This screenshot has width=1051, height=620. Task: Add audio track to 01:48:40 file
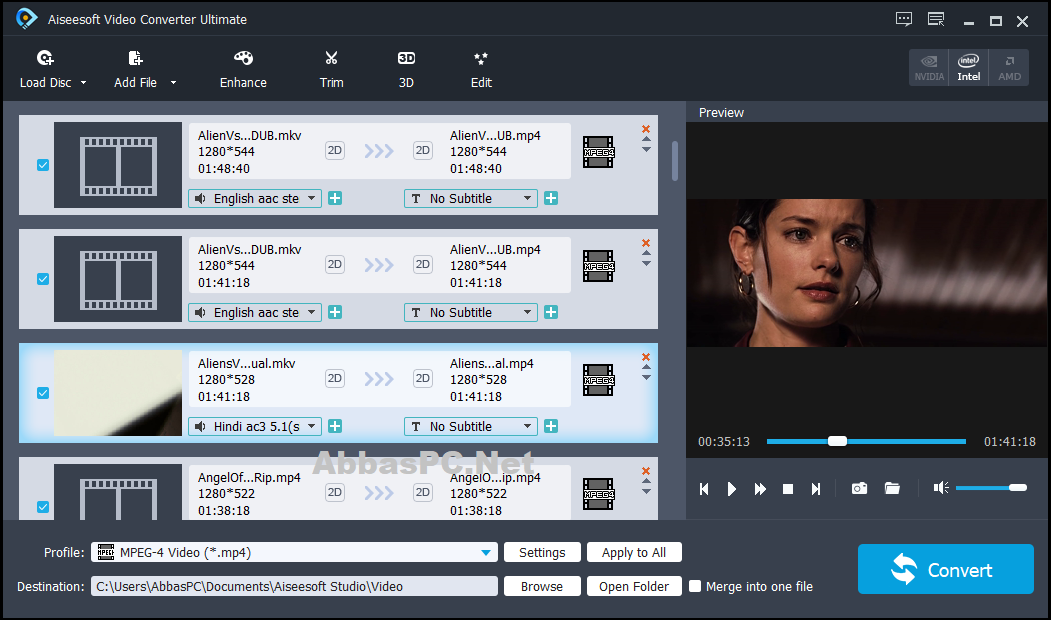coord(335,198)
